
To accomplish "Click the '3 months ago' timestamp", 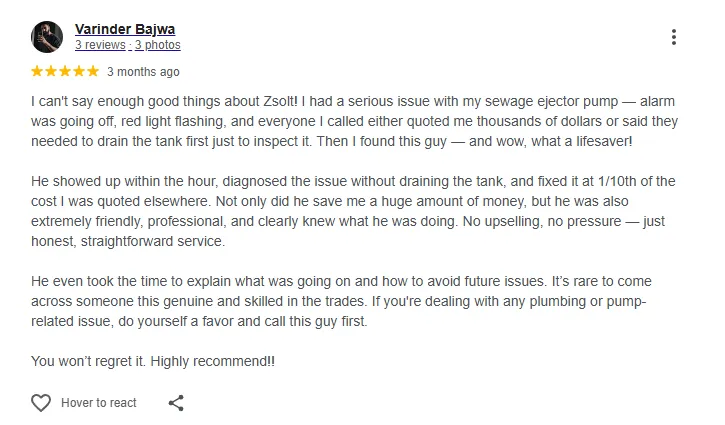I will [x=143, y=72].
